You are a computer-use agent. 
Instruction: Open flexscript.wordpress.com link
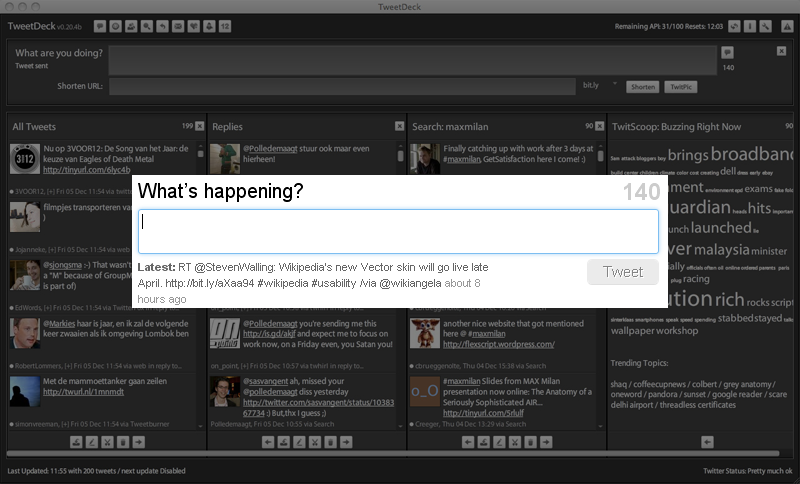pos(498,344)
